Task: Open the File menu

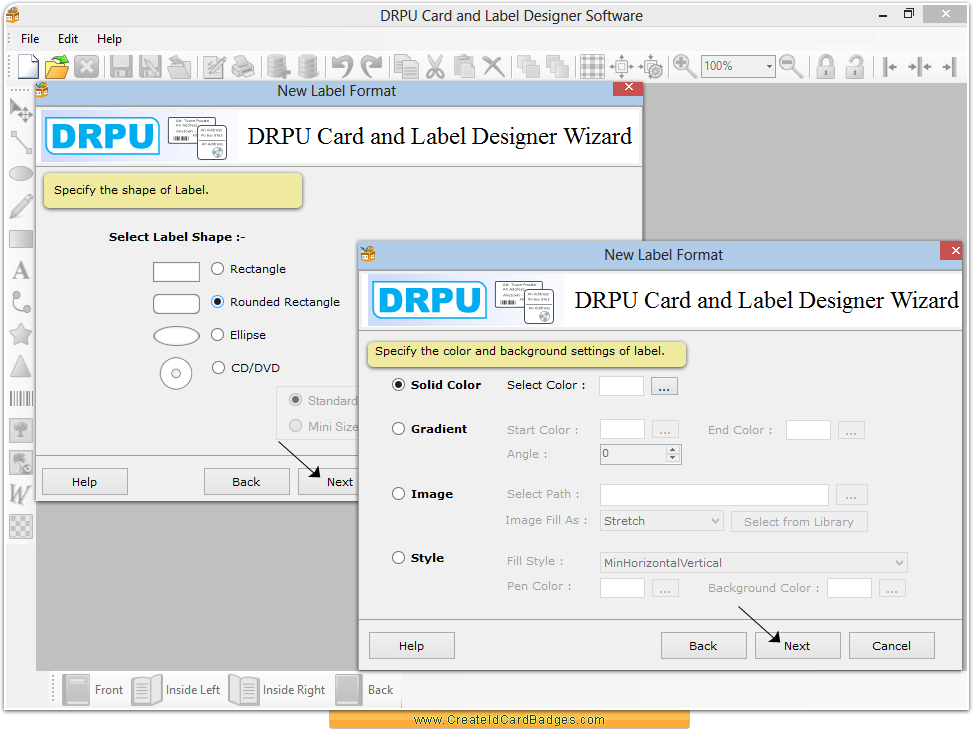Action: 30,38
